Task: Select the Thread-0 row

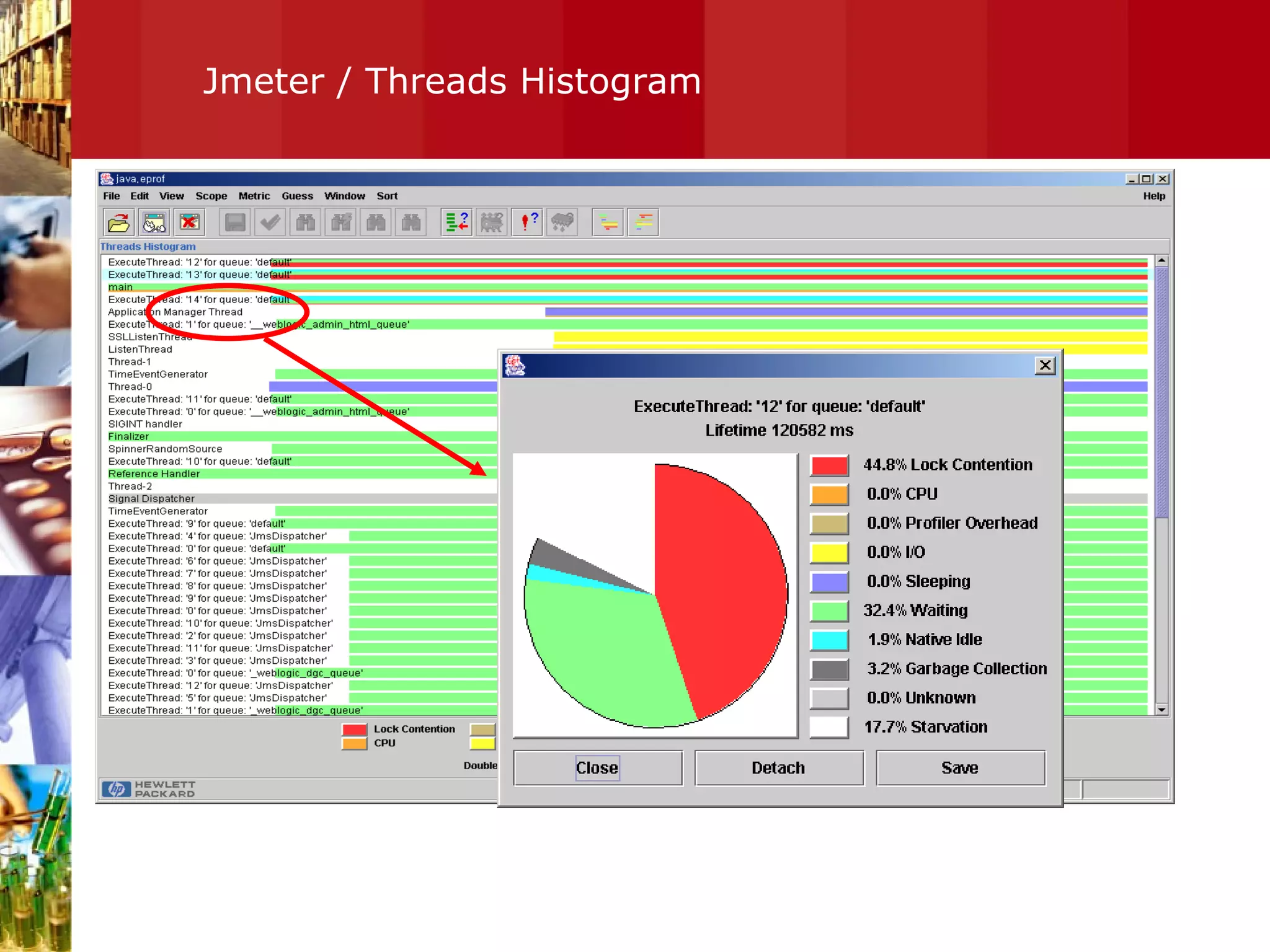Action: pyautogui.click(x=300, y=387)
